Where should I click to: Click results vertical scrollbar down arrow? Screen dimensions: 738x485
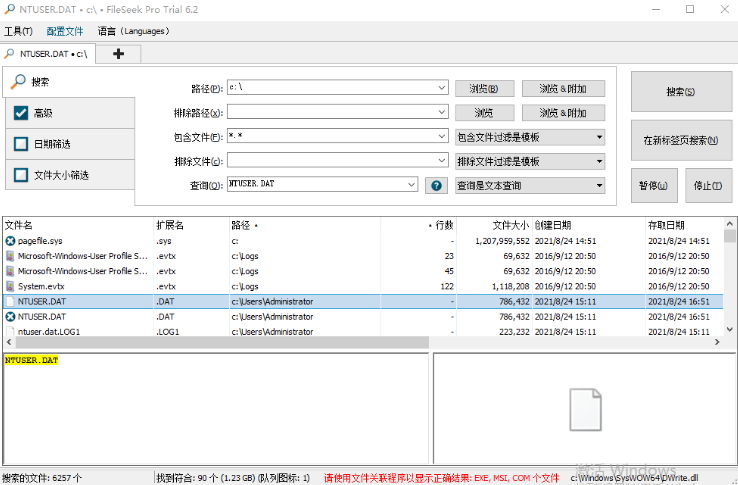point(730,330)
